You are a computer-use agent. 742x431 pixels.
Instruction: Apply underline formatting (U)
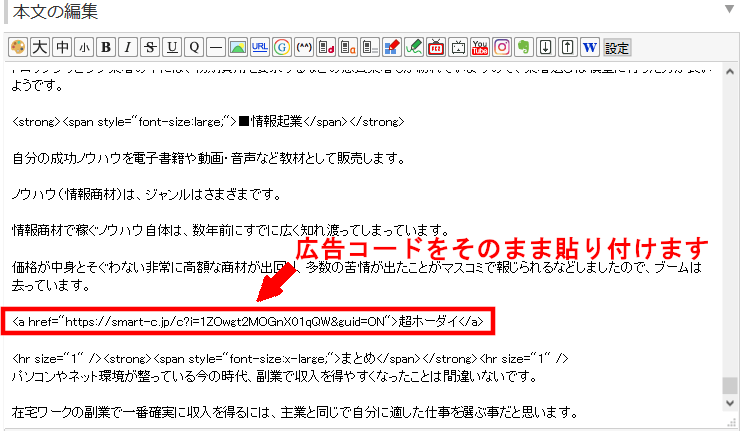pyautogui.click(x=172, y=47)
